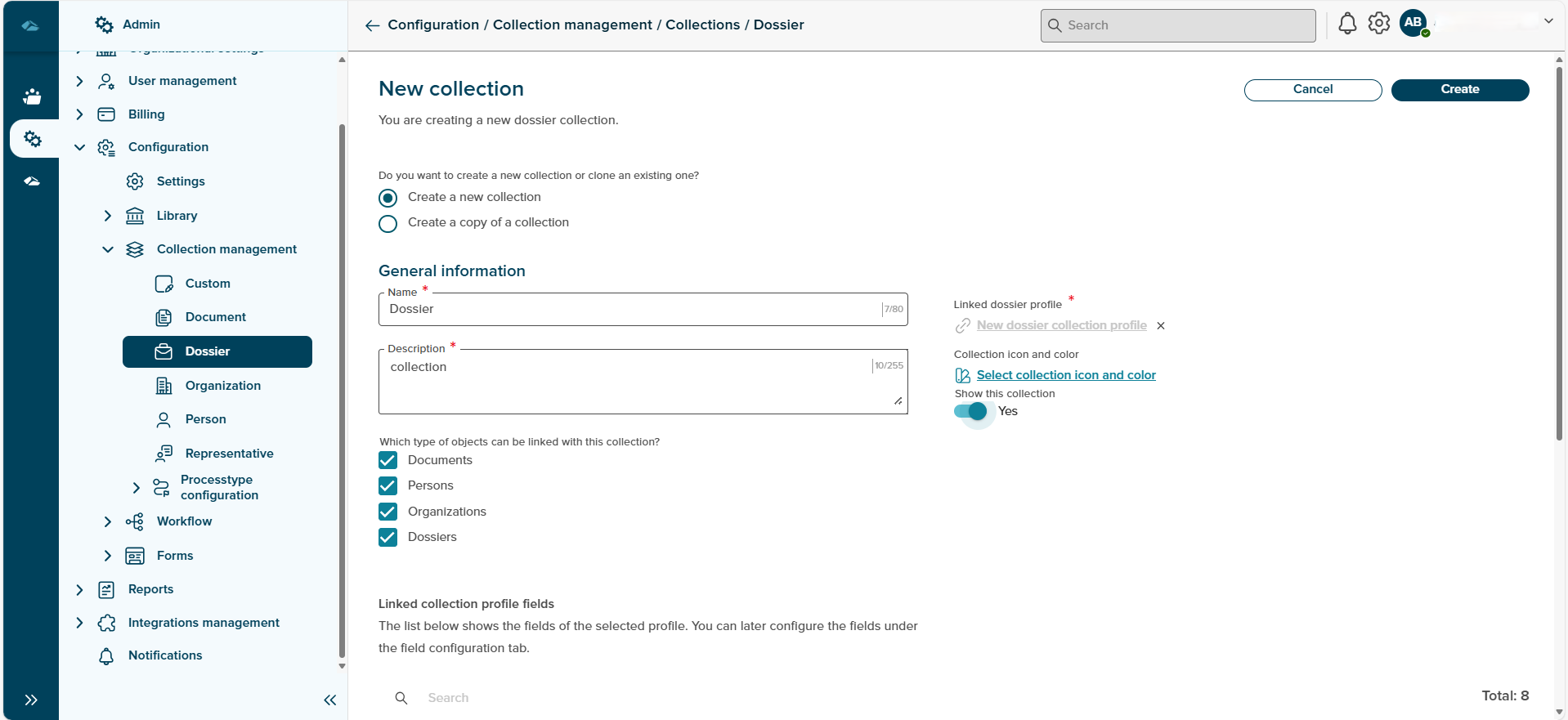The width and height of the screenshot is (1568, 720).
Task: Expand the User management tree node
Action: pyautogui.click(x=79, y=81)
